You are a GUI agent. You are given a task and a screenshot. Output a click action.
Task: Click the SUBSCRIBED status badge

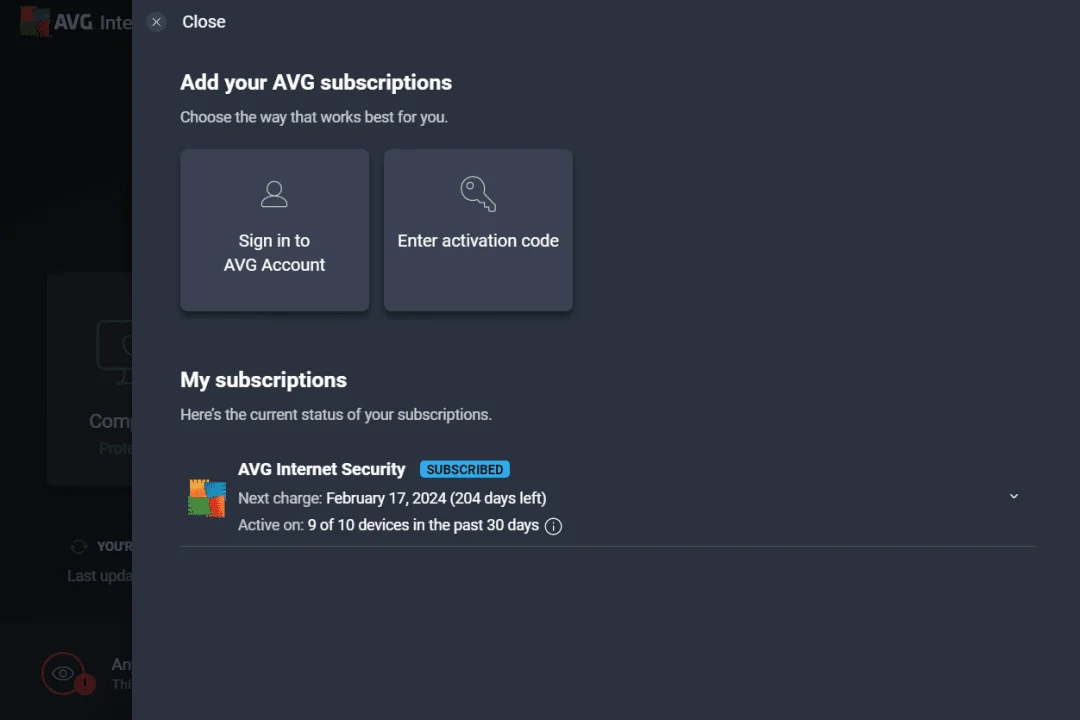pos(465,469)
